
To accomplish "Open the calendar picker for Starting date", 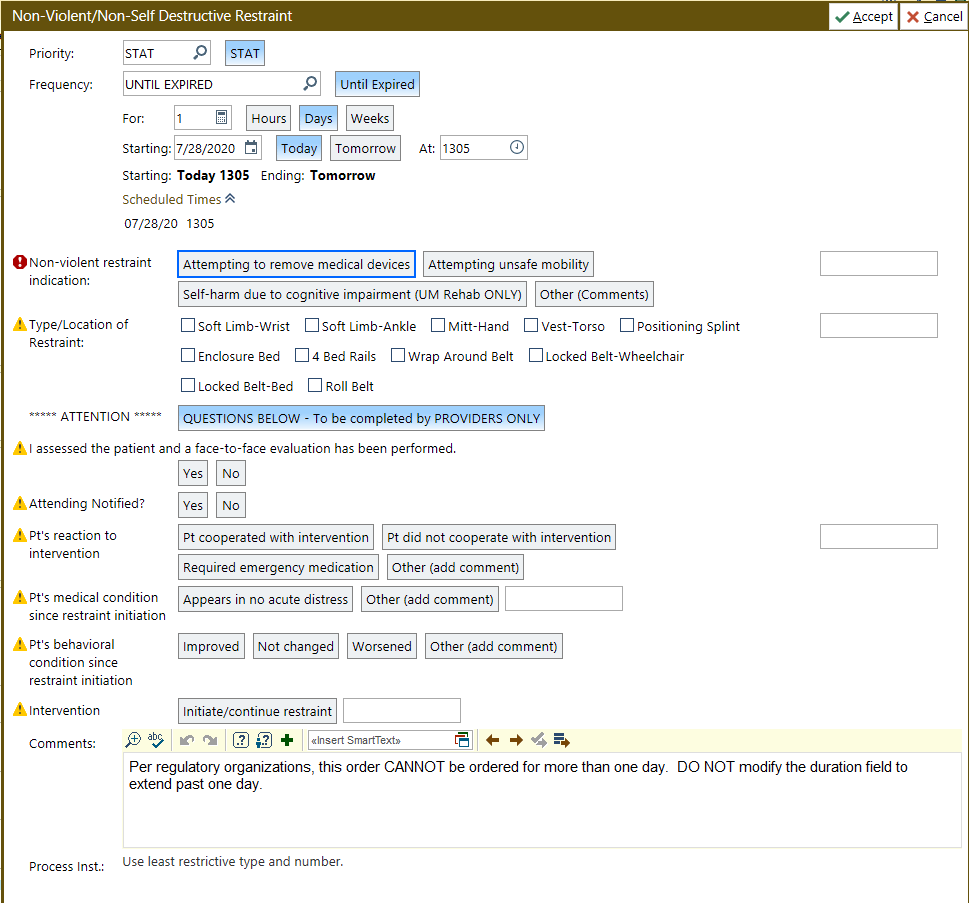I will (251, 148).
